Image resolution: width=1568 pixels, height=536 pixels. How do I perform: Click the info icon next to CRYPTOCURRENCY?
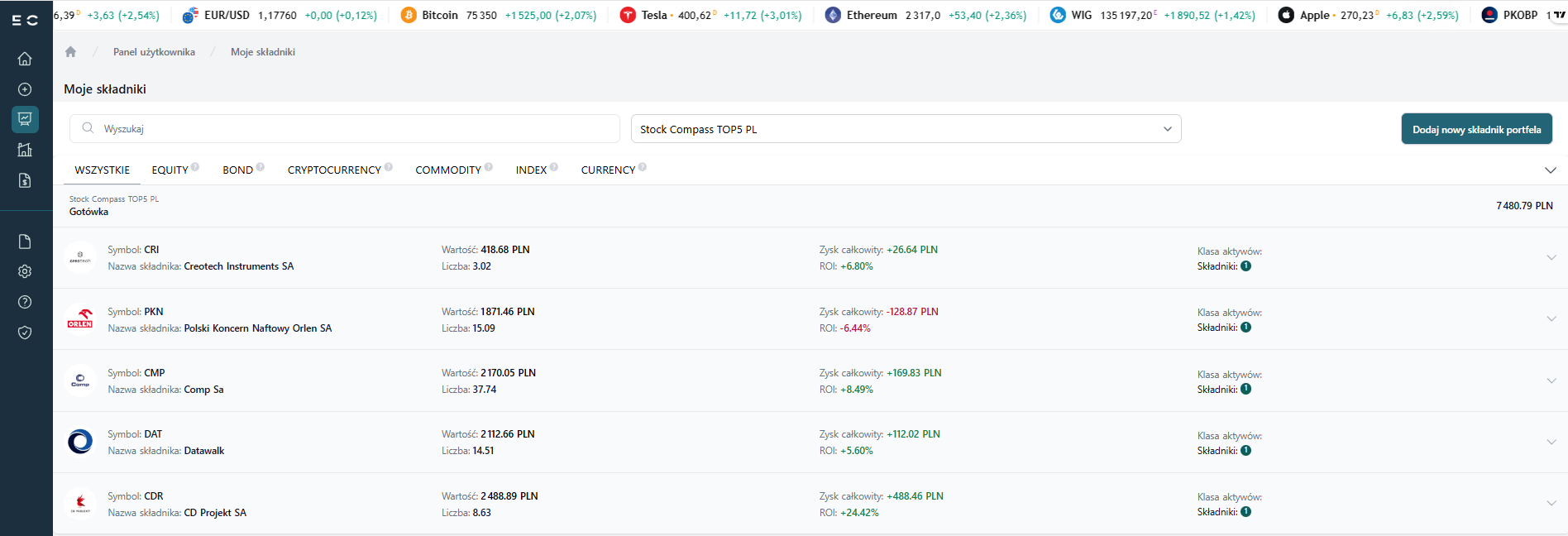389,167
